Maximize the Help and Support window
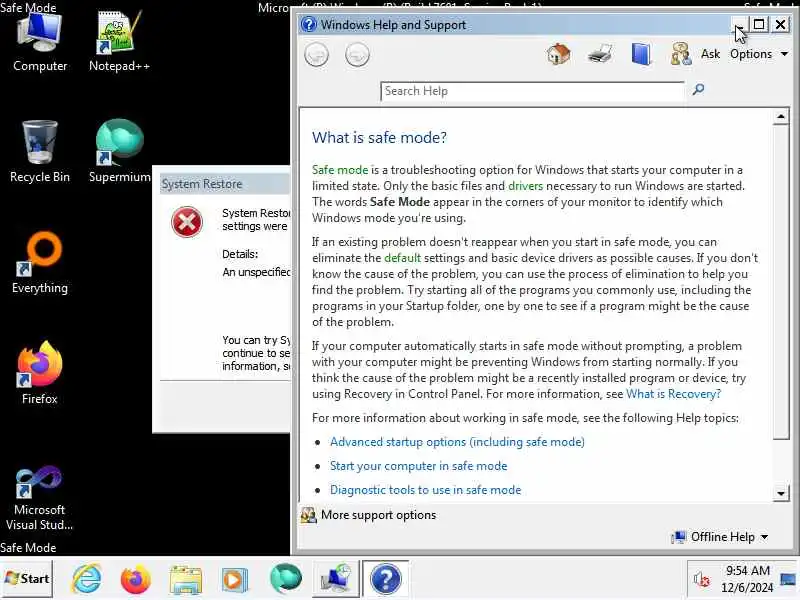 click(x=759, y=24)
